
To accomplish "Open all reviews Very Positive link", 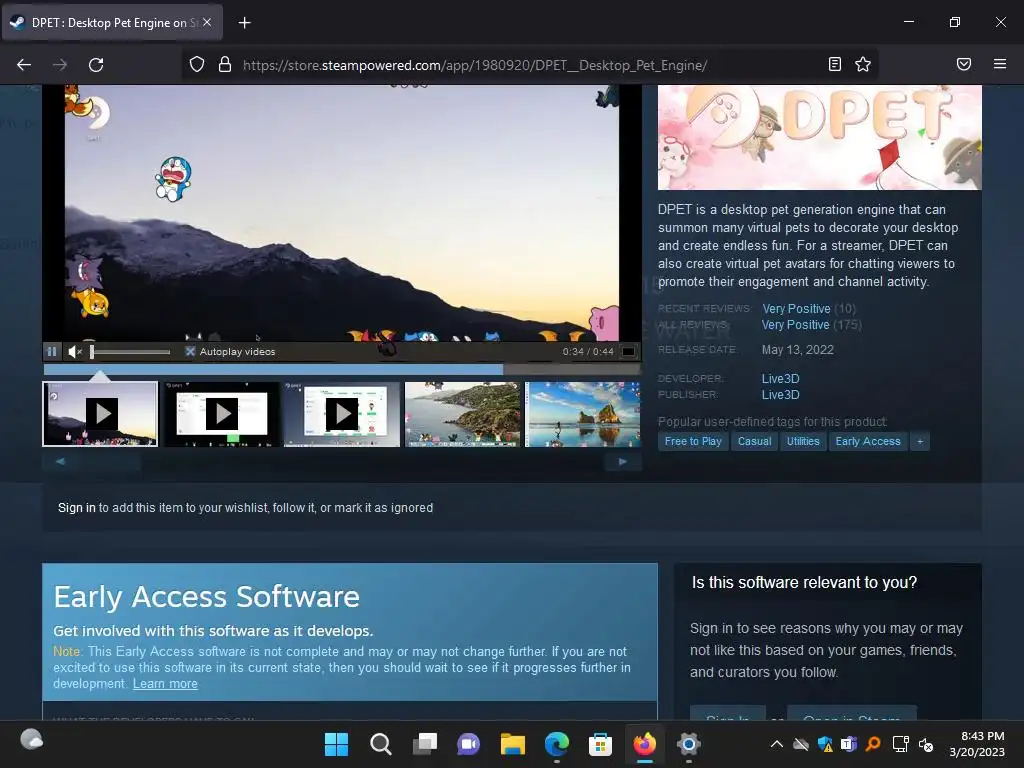I will (x=795, y=325).
